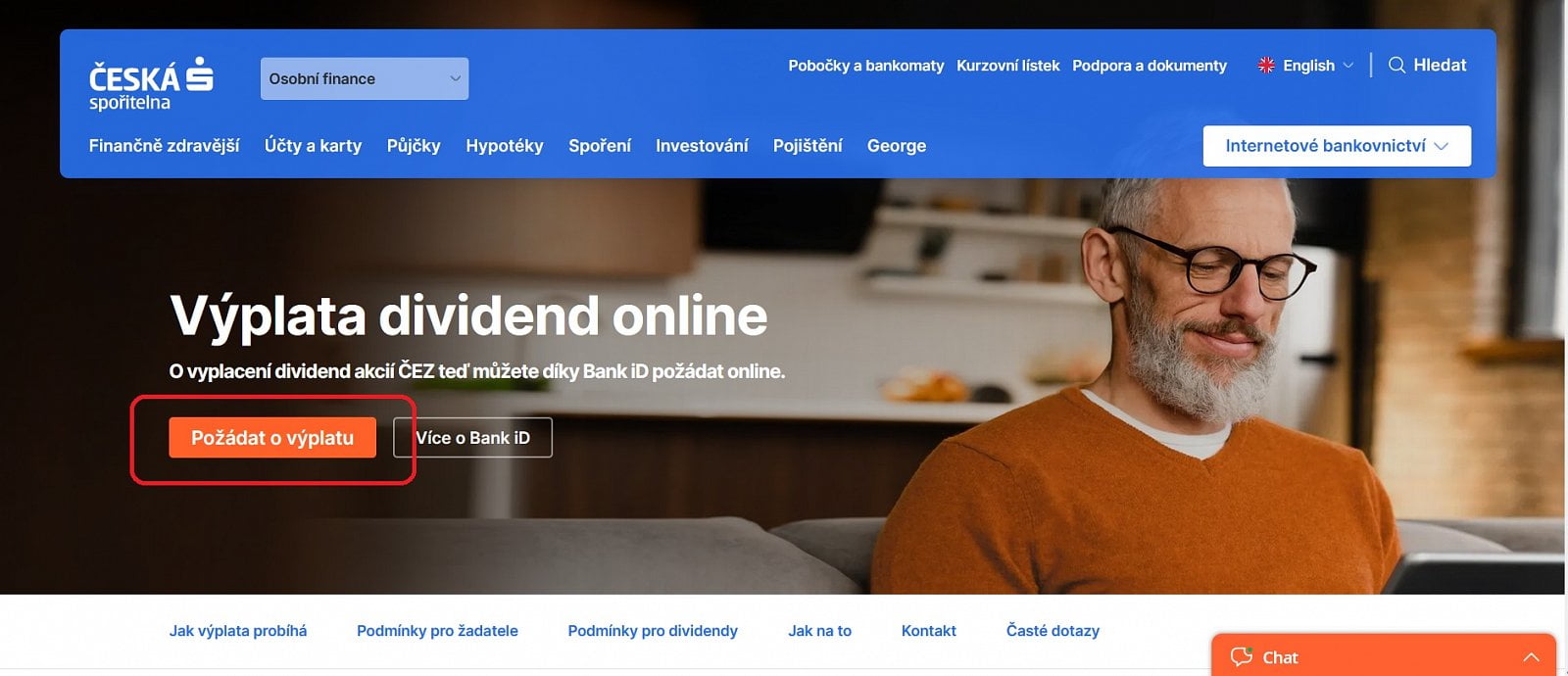Go to Pobočky a bankomaty link
The image size is (1568, 676).
click(866, 66)
